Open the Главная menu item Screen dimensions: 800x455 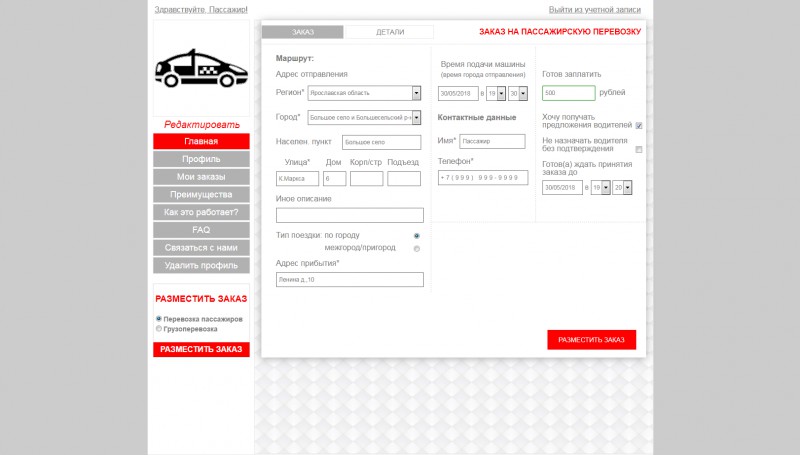point(201,141)
